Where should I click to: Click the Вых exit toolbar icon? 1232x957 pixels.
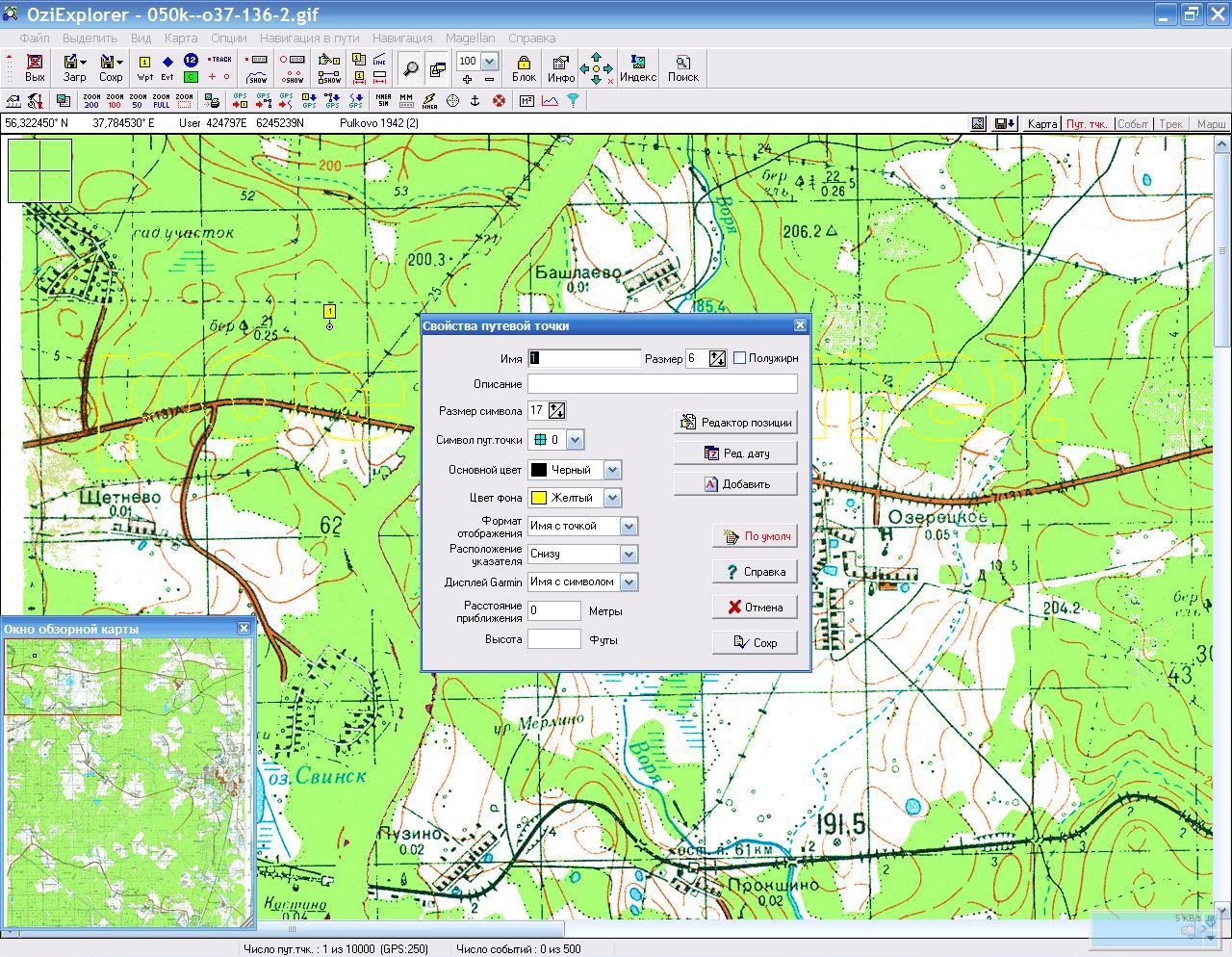point(35,67)
